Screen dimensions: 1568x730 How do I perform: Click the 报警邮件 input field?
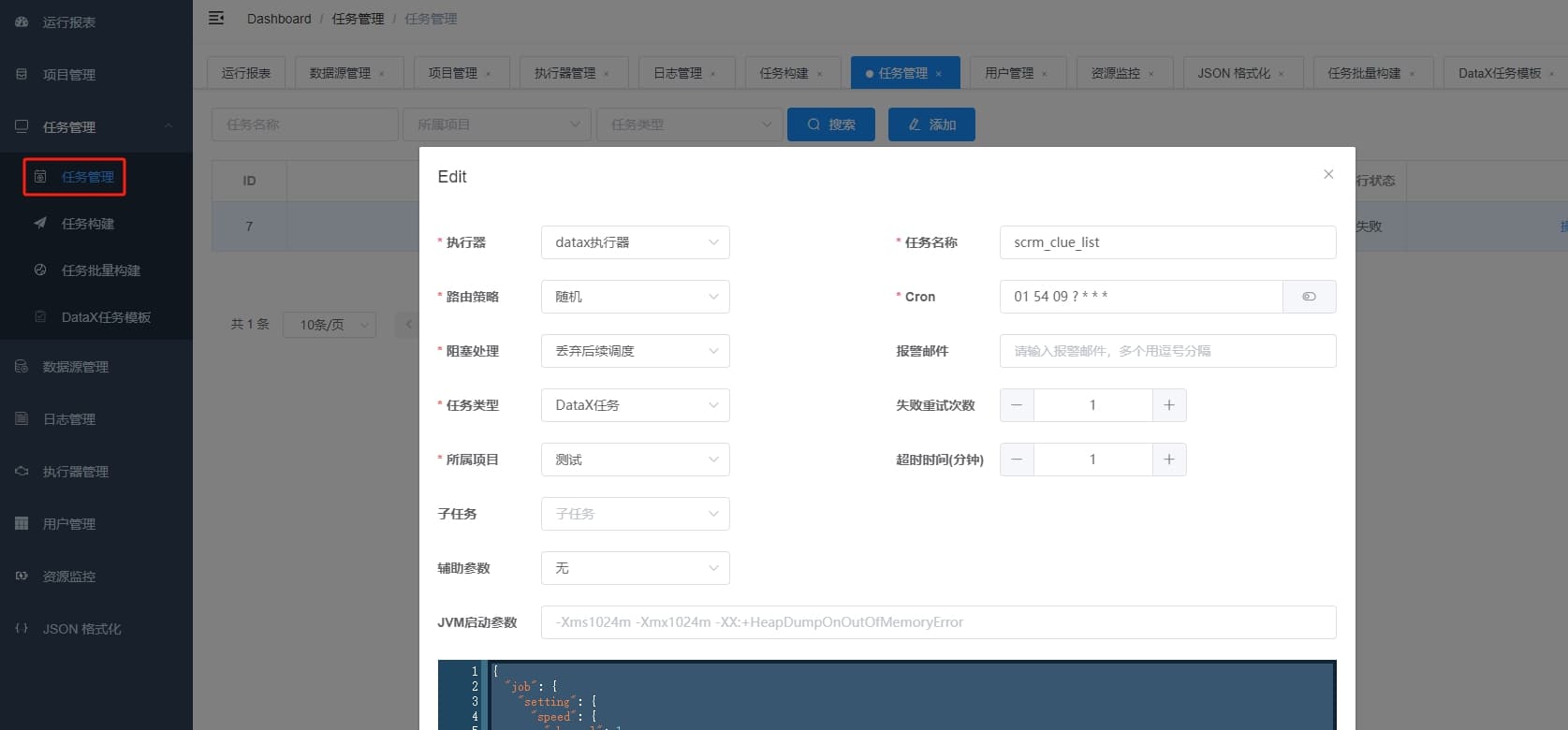tap(1168, 351)
